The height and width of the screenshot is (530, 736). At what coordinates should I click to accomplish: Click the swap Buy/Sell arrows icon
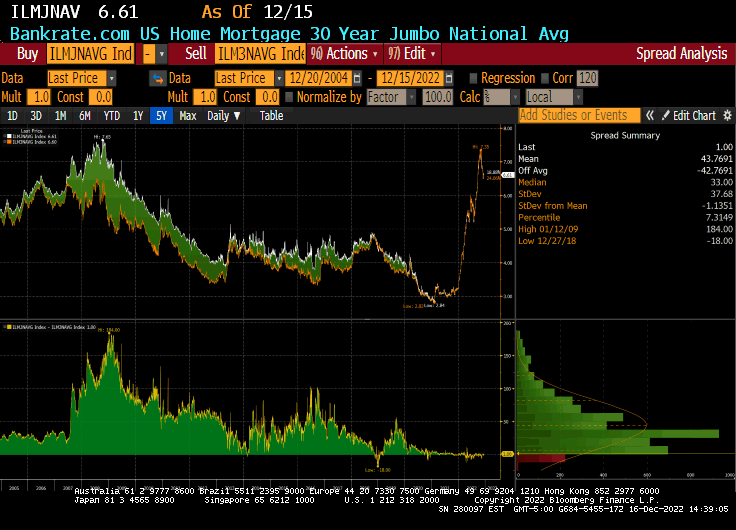click(156, 78)
